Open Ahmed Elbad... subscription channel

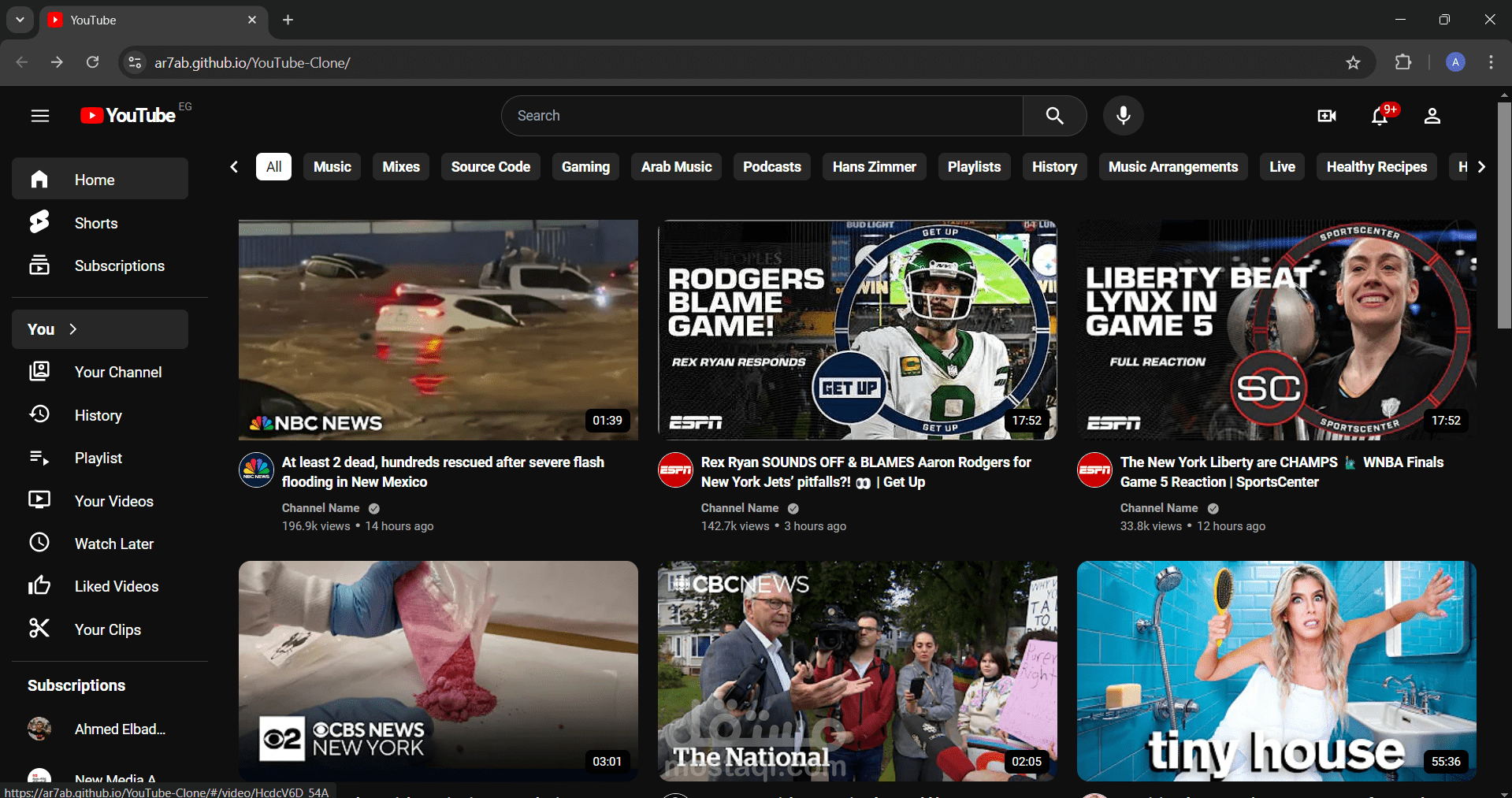[x=100, y=729]
